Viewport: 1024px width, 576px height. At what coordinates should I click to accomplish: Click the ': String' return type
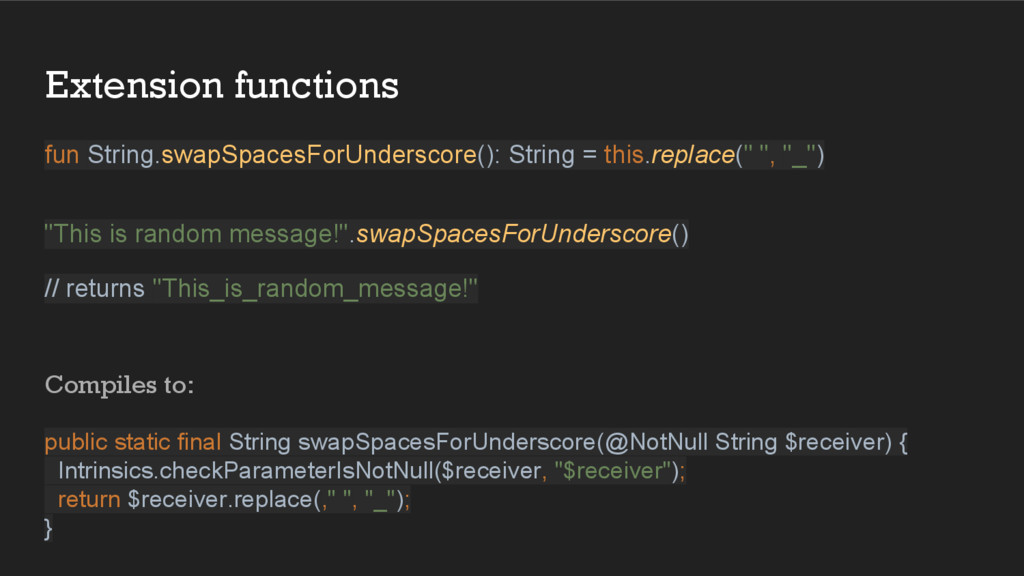(534, 155)
